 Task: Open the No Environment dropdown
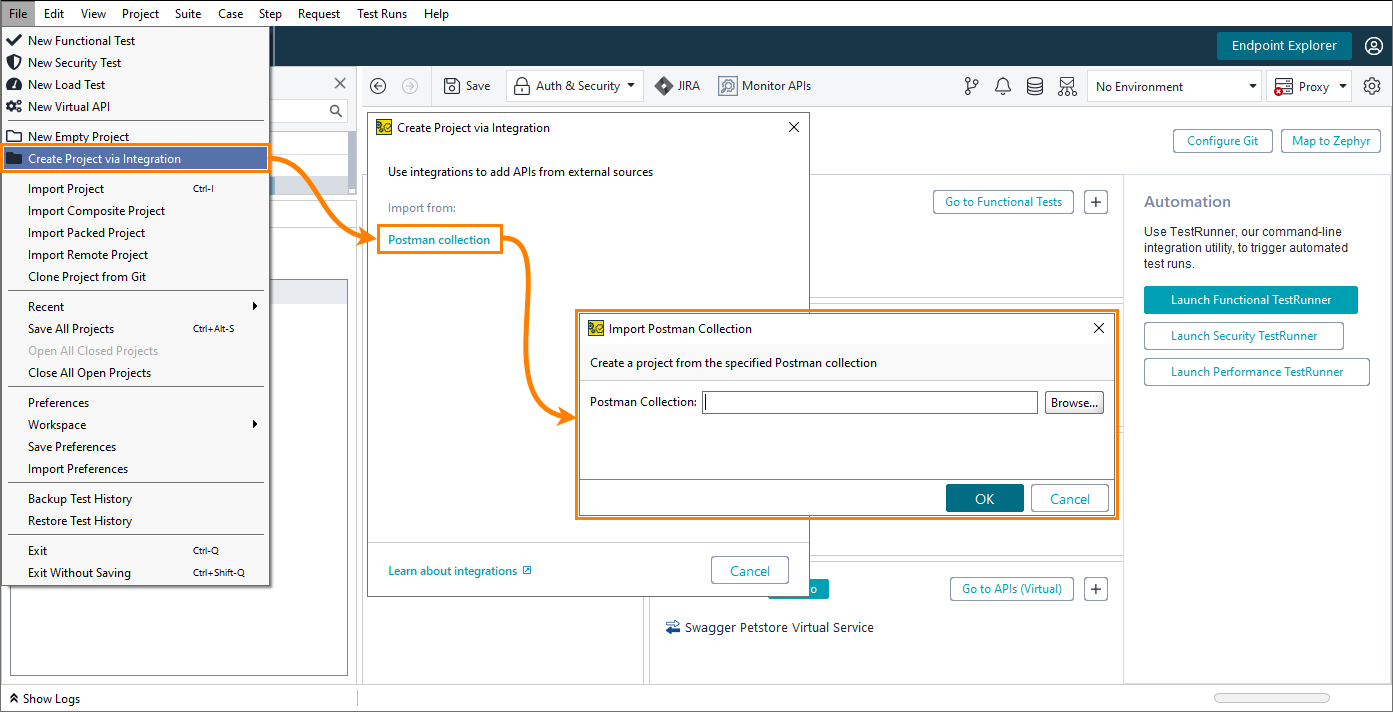click(1175, 86)
